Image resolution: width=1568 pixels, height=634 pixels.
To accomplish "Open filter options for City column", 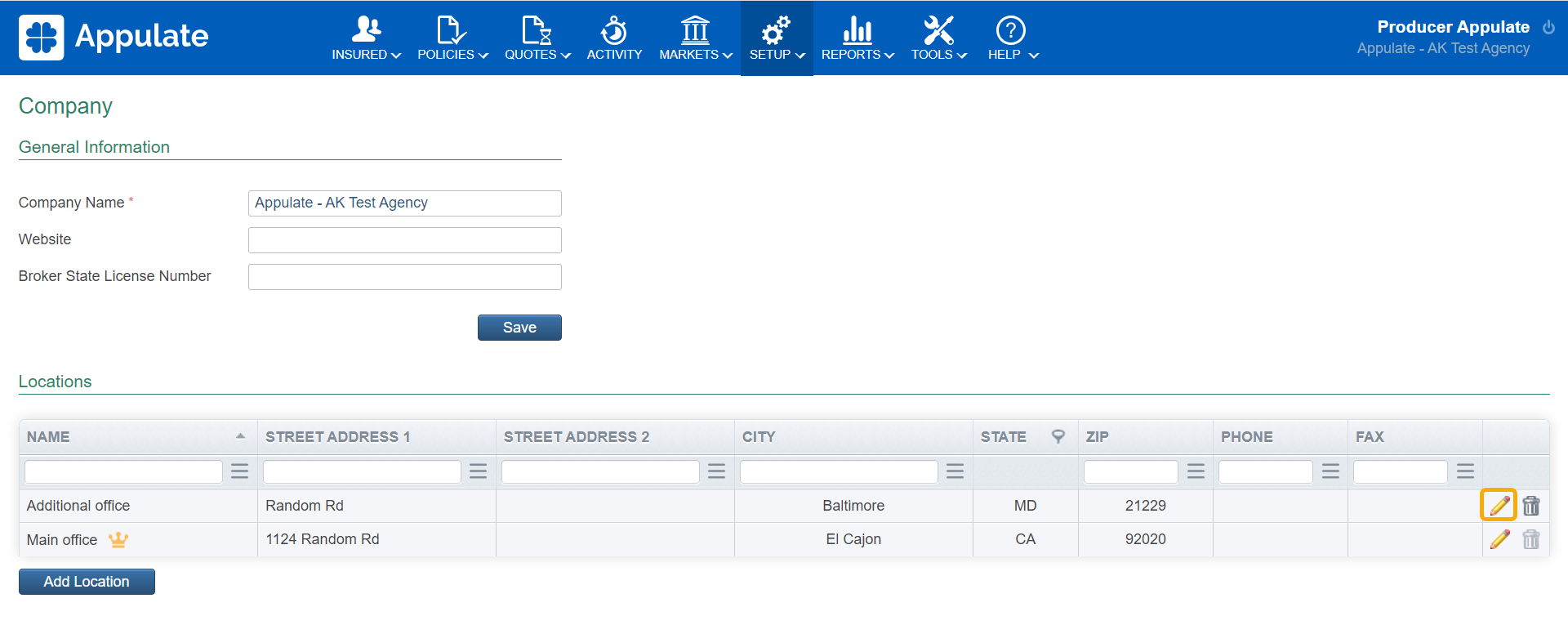I will pyautogui.click(x=955, y=471).
